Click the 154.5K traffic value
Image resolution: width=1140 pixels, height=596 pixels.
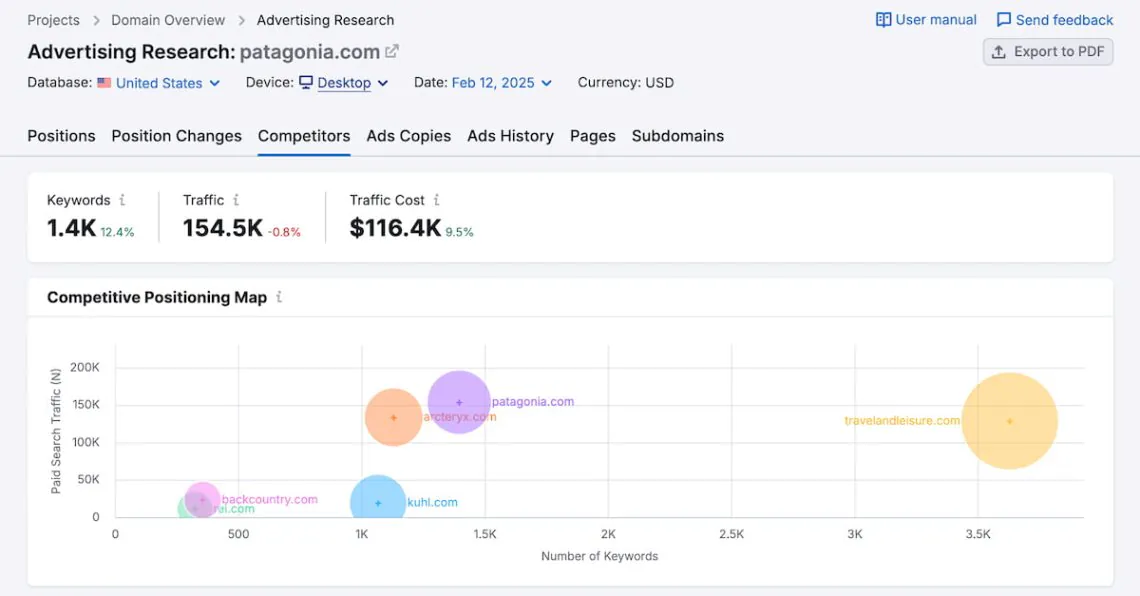(x=222, y=228)
